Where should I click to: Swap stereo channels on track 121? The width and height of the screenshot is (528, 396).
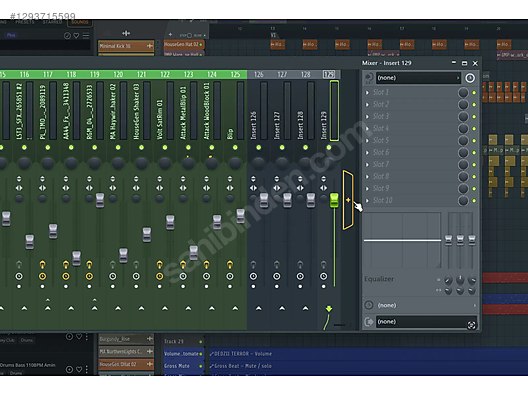(136, 188)
